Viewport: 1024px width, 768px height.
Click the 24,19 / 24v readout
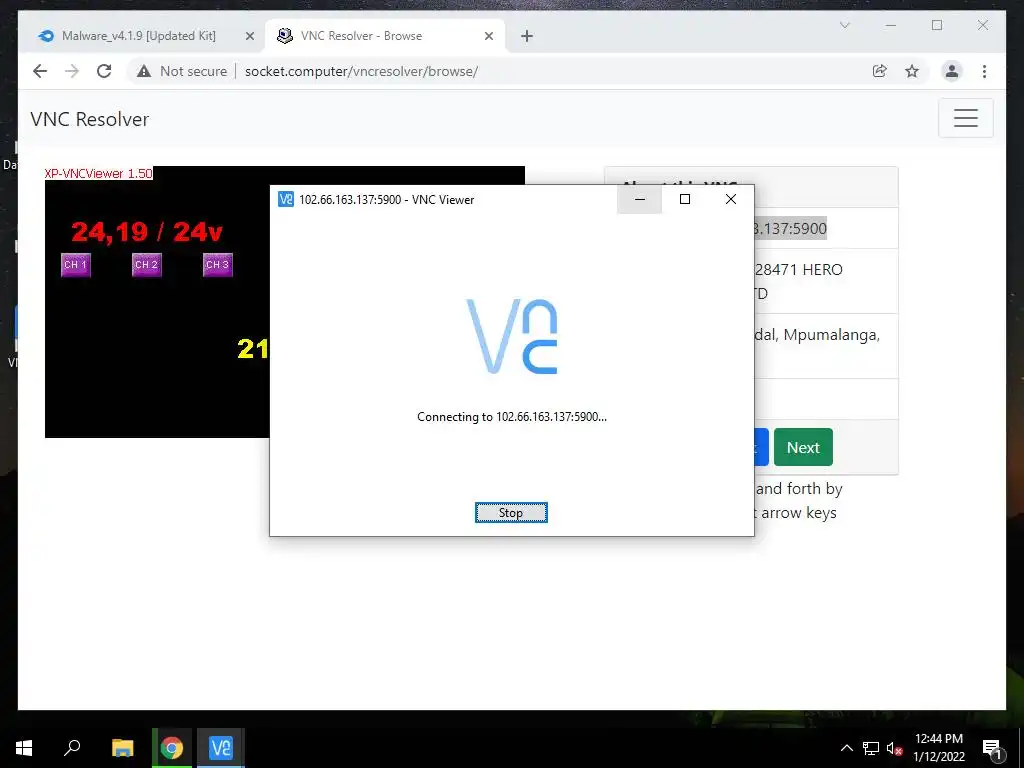(147, 231)
